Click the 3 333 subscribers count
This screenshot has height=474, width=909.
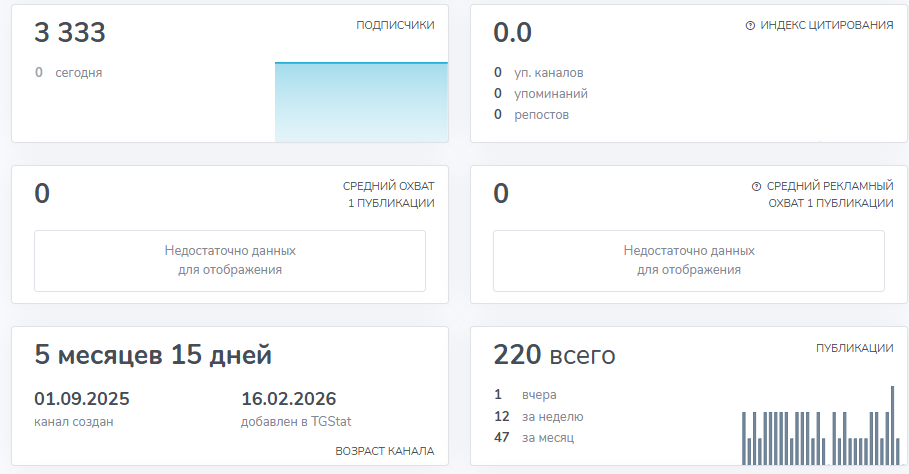pos(70,33)
